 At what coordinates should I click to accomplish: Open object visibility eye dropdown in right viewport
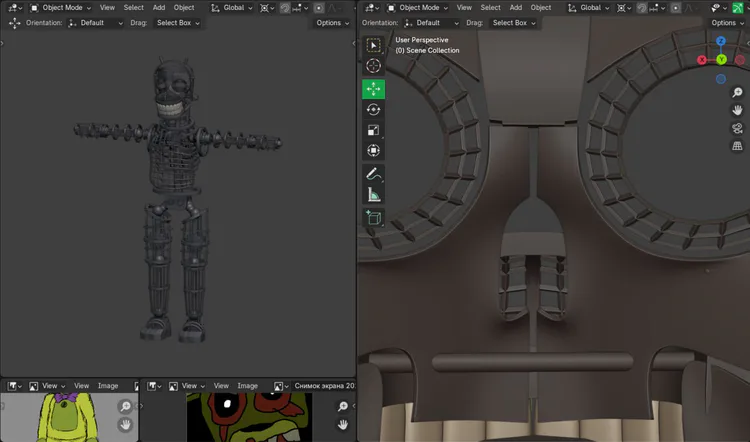point(718,8)
